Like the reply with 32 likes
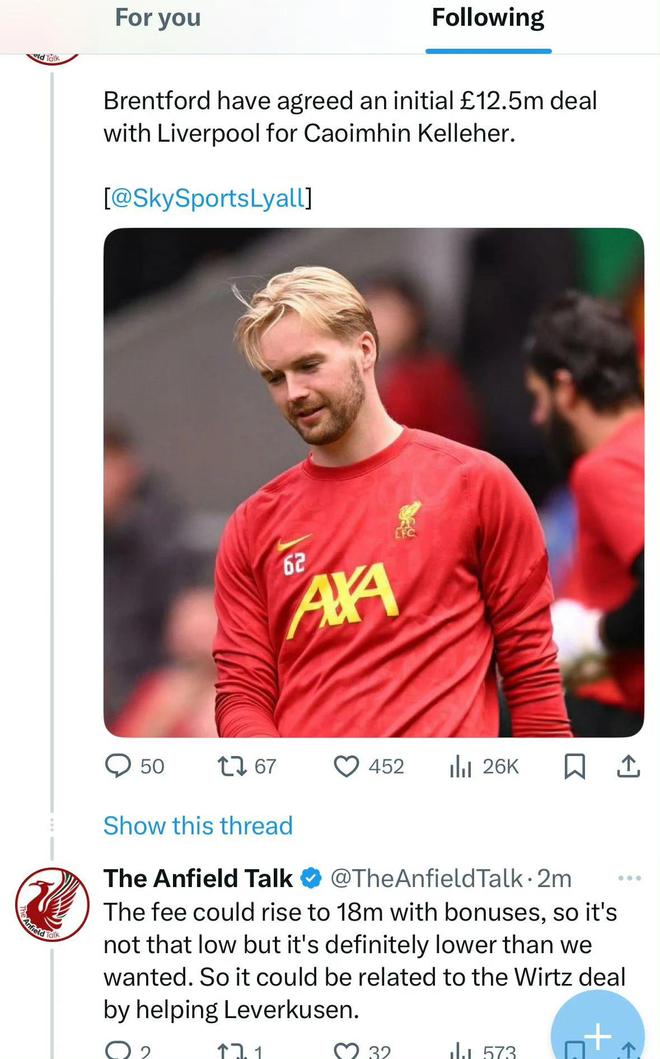The width and height of the screenshot is (660, 1059). 346,1051
